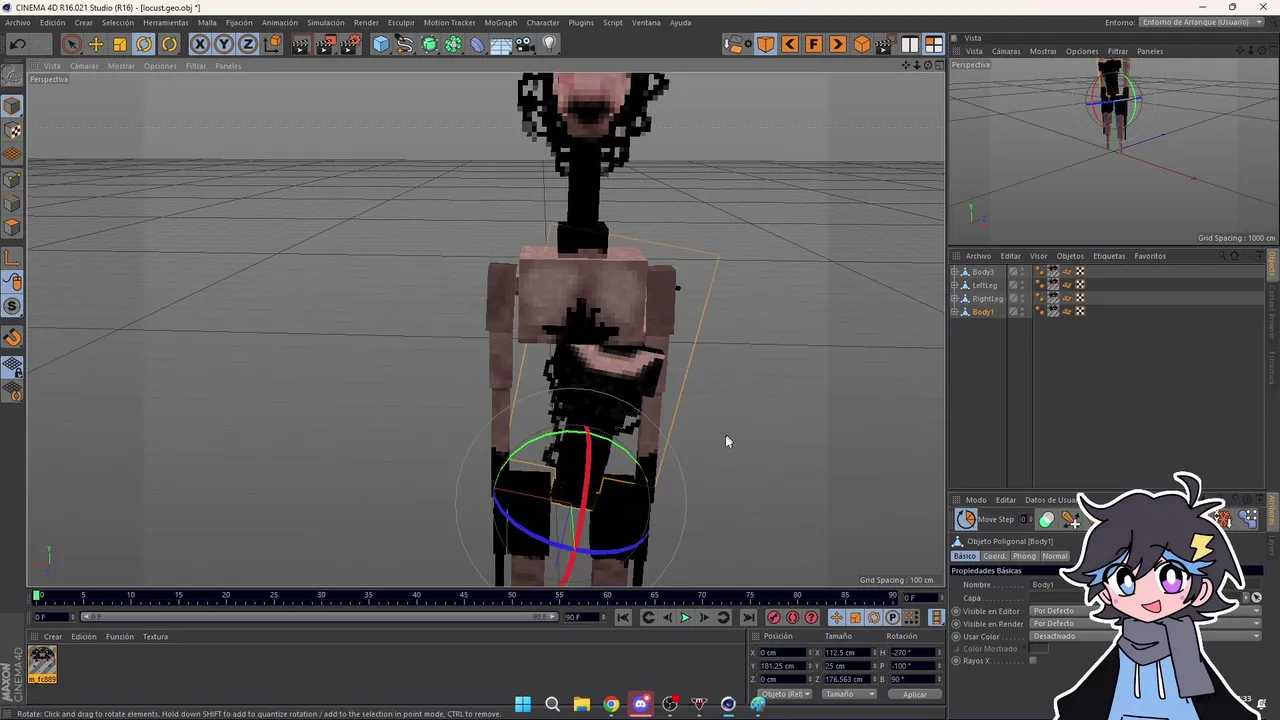1280x720 pixels.
Task: Click the green timeline playhead at frame 0
Action: click(37, 596)
